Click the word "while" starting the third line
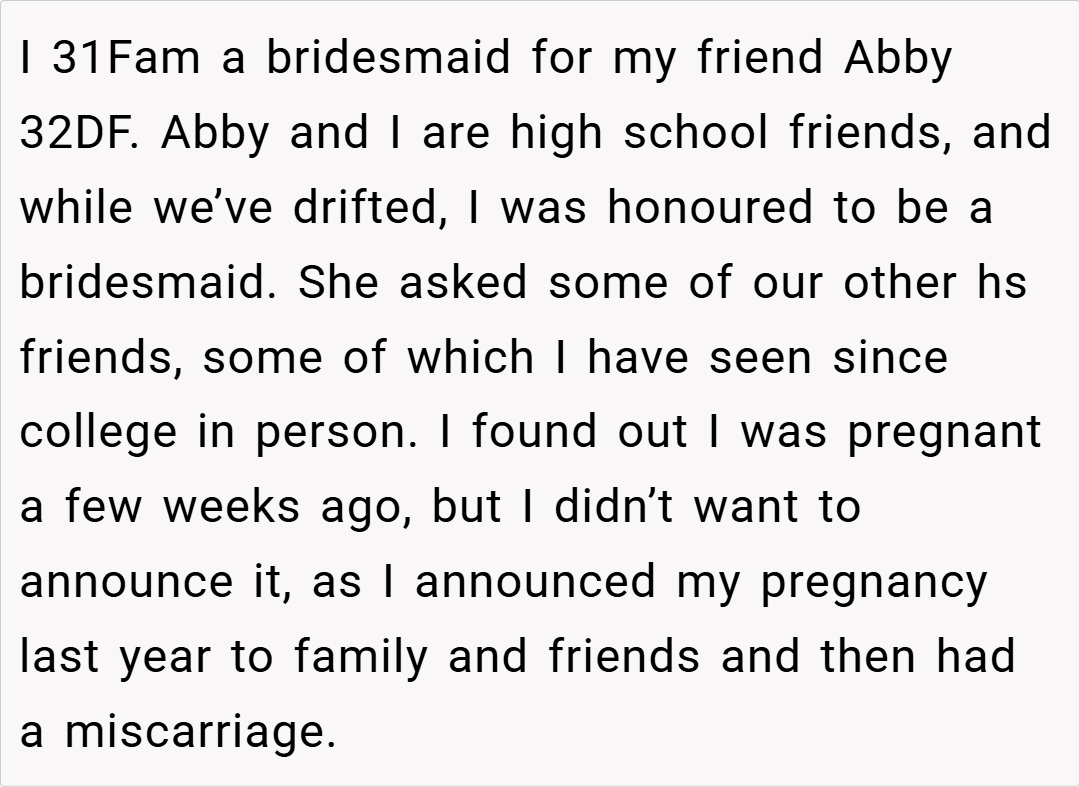 click(x=76, y=207)
